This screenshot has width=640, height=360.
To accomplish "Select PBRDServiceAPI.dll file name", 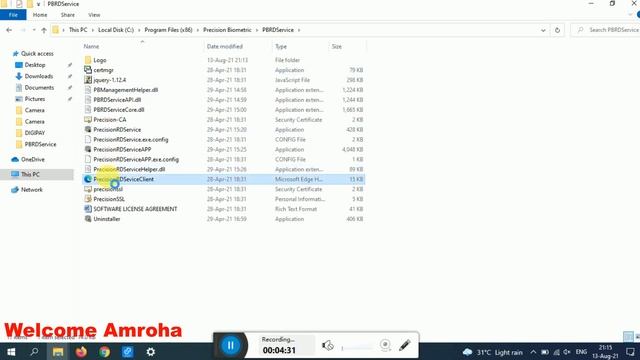I will pos(117,100).
